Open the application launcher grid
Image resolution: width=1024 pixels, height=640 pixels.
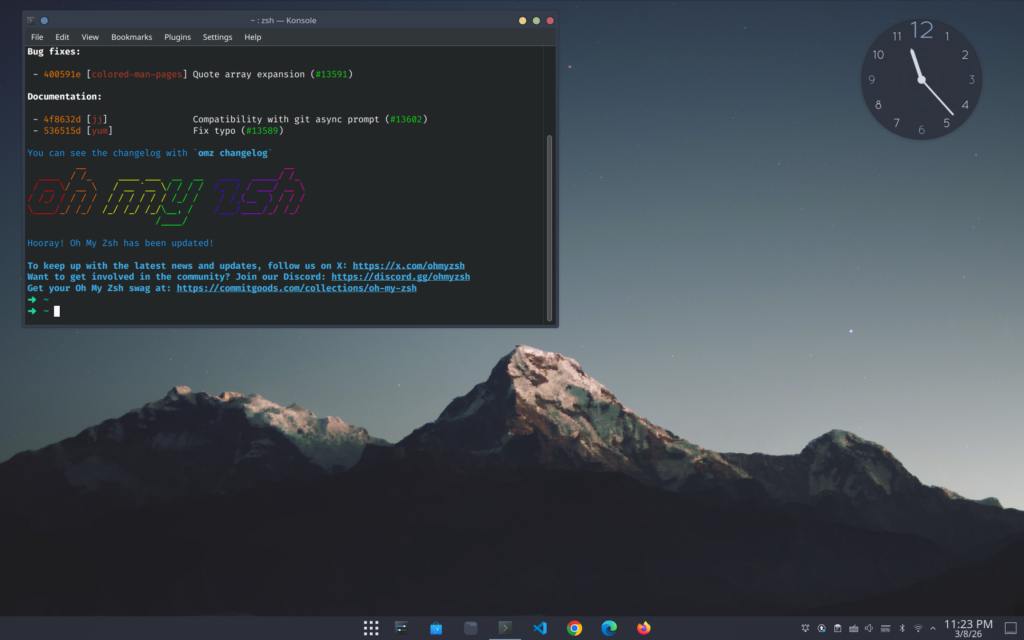point(371,628)
